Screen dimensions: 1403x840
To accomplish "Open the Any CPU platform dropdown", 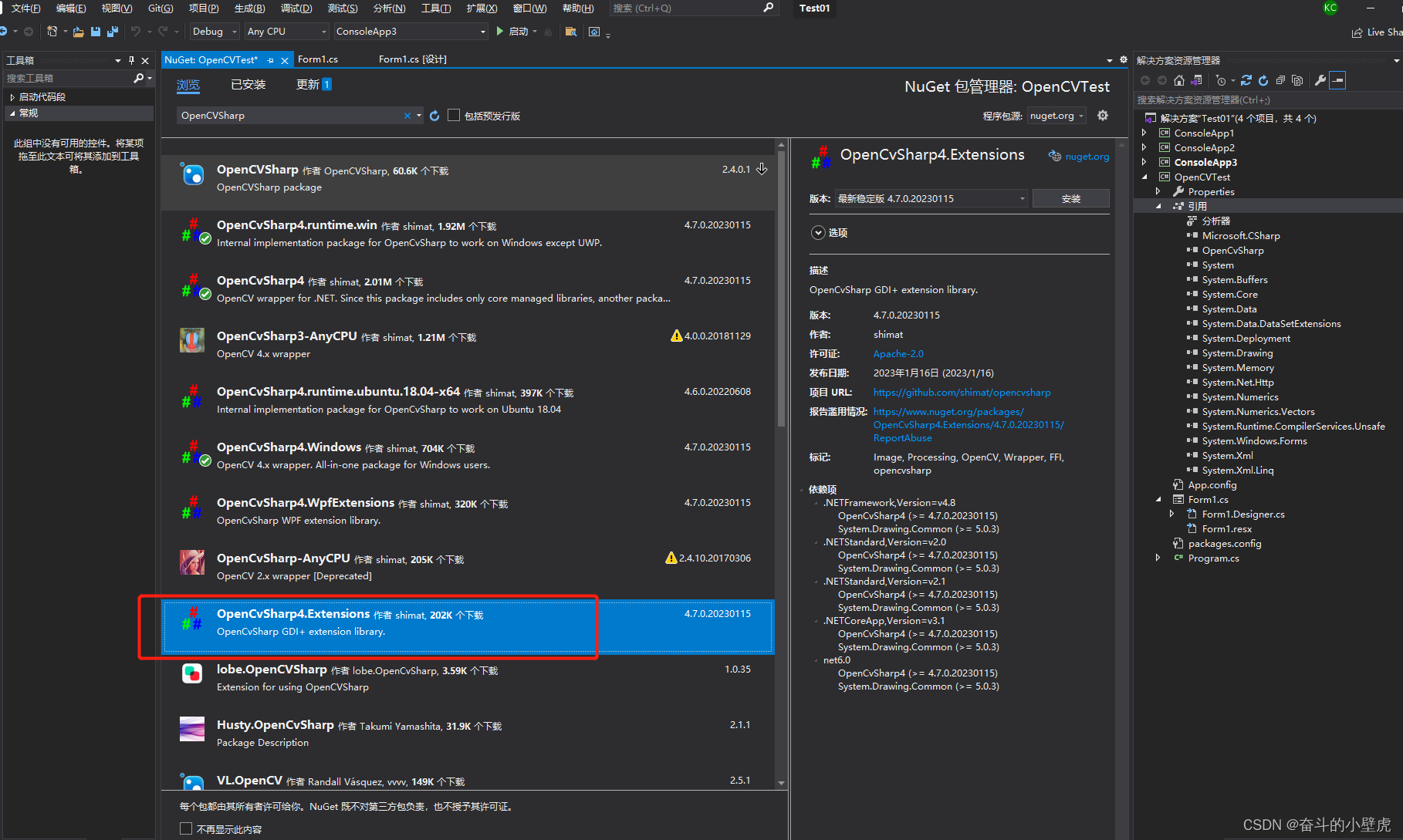I will [287, 32].
